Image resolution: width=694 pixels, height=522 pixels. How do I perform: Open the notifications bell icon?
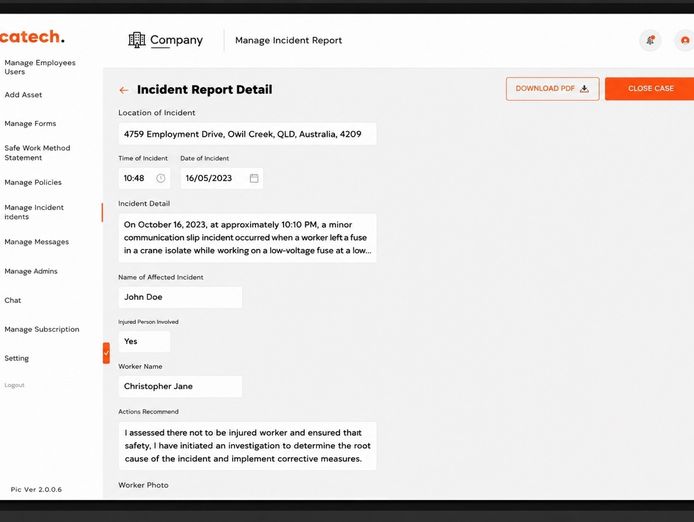point(650,41)
